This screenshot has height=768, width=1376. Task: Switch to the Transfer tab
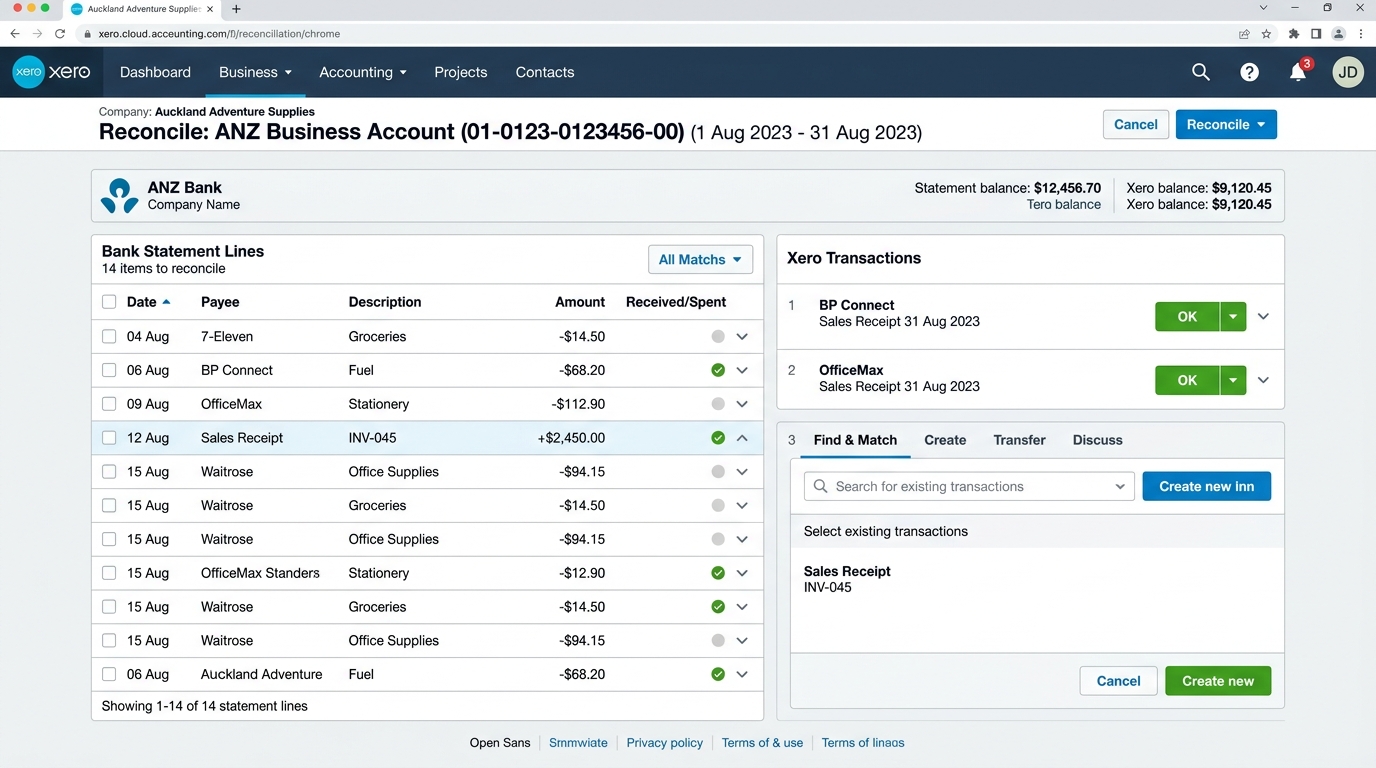pos(1019,440)
